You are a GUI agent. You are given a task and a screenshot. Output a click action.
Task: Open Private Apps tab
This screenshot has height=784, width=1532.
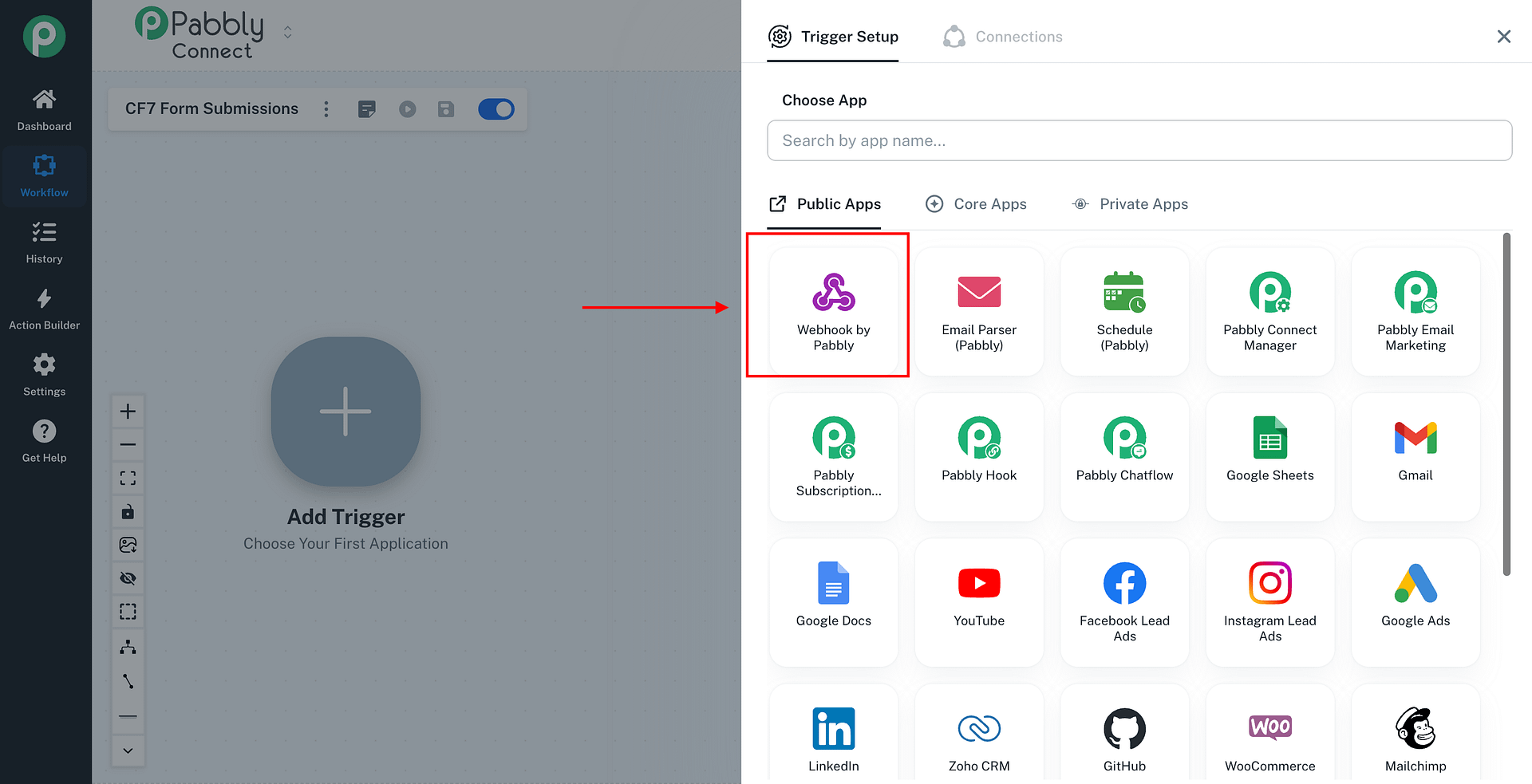(1130, 204)
